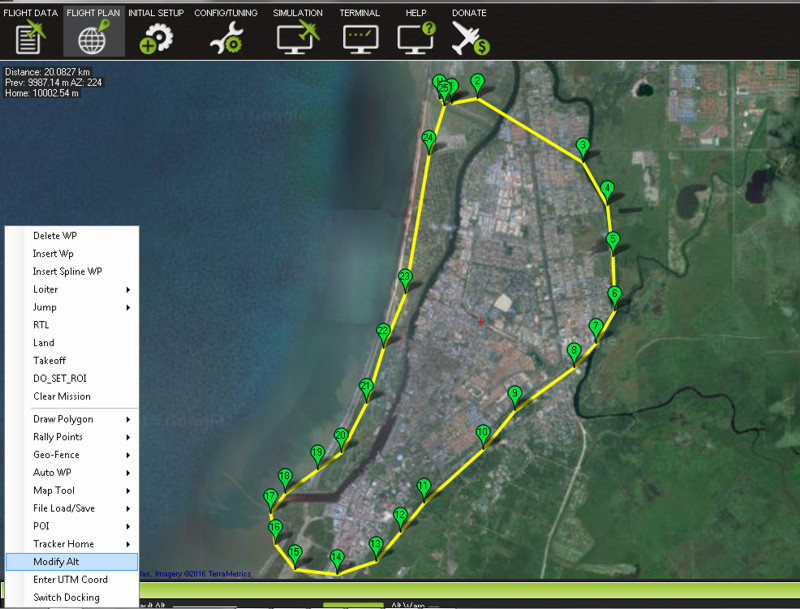This screenshot has width=800, height=609.
Task: Select Modify Alt from context menu
Action: pyautogui.click(x=71, y=562)
